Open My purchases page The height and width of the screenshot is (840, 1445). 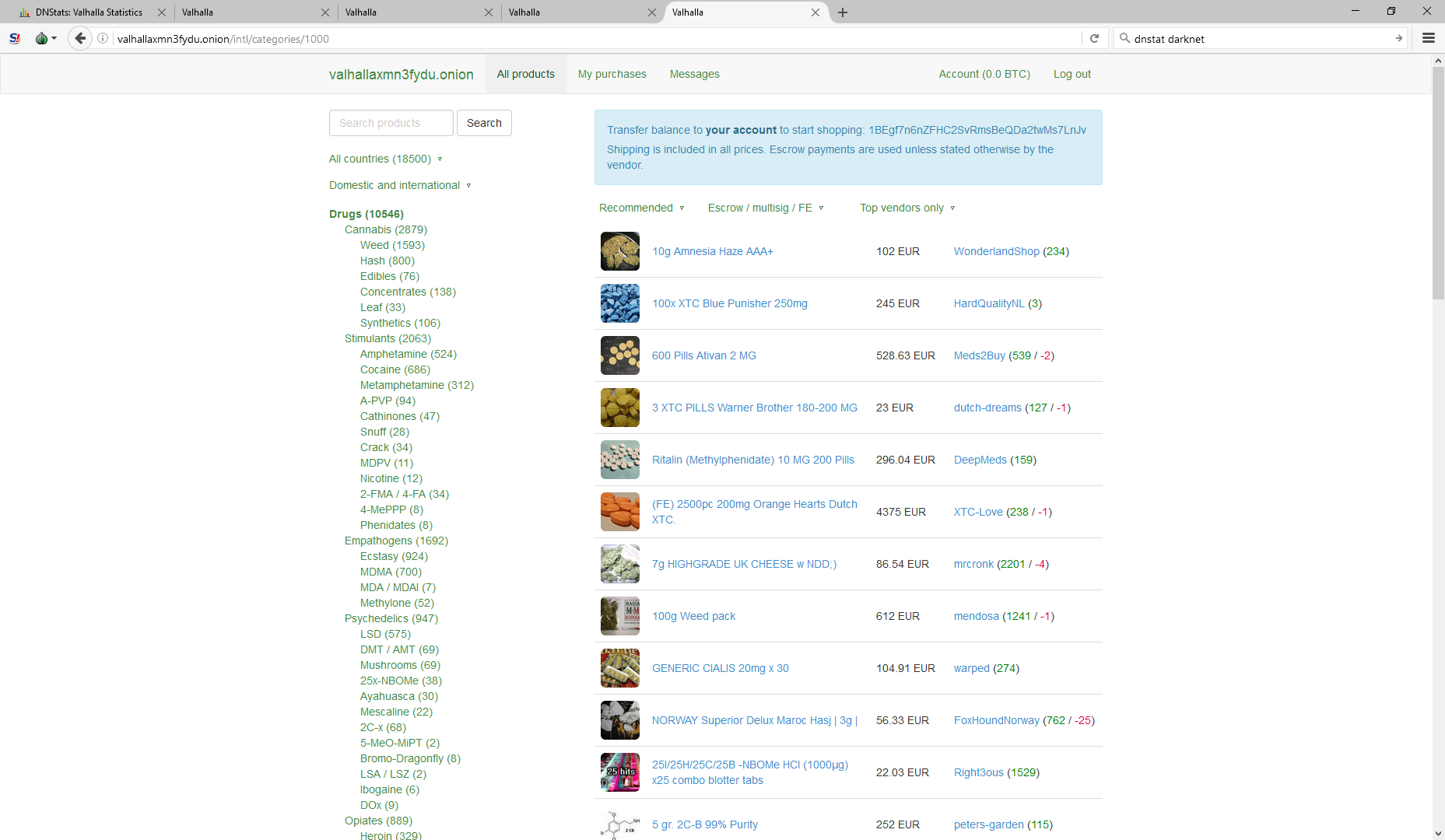click(x=612, y=74)
